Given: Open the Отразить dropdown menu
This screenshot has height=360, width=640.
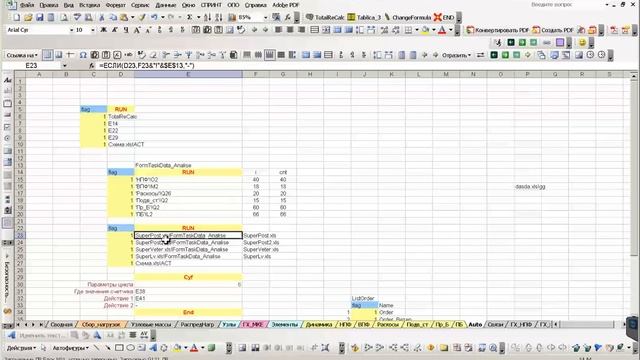Looking at the screenshot, I should pyautogui.click(x=456, y=55).
